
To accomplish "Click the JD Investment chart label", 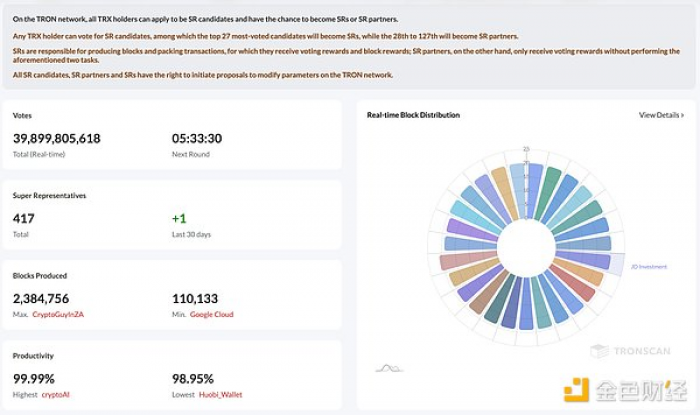I will pos(649,267).
